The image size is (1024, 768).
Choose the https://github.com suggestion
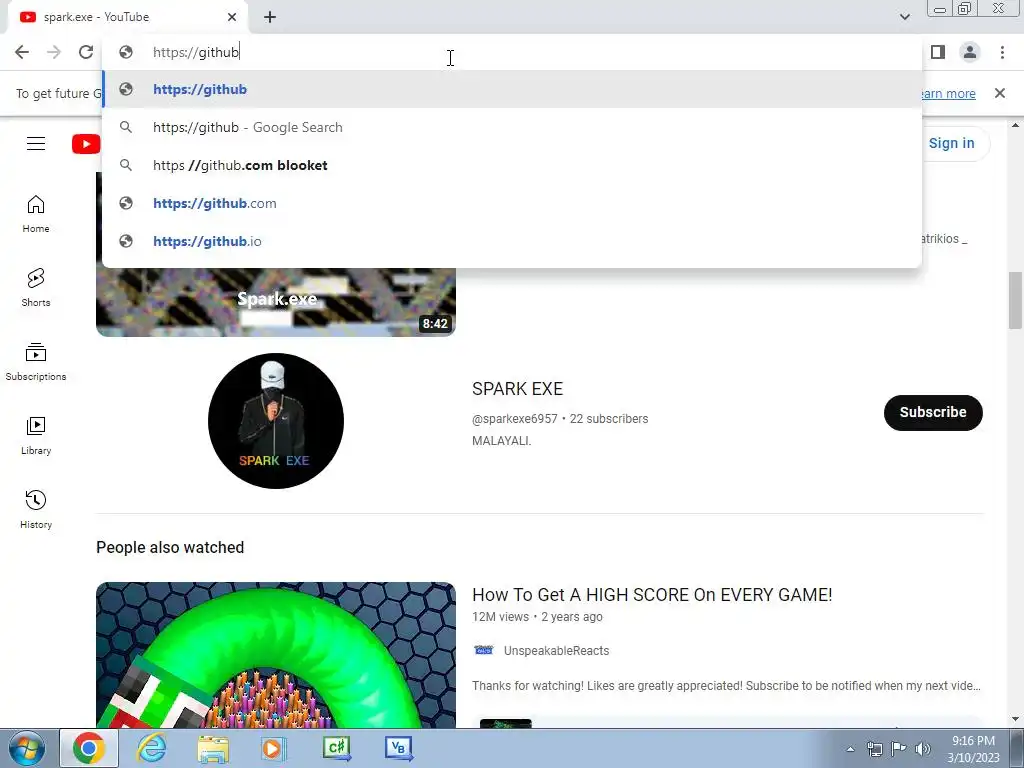(512, 203)
